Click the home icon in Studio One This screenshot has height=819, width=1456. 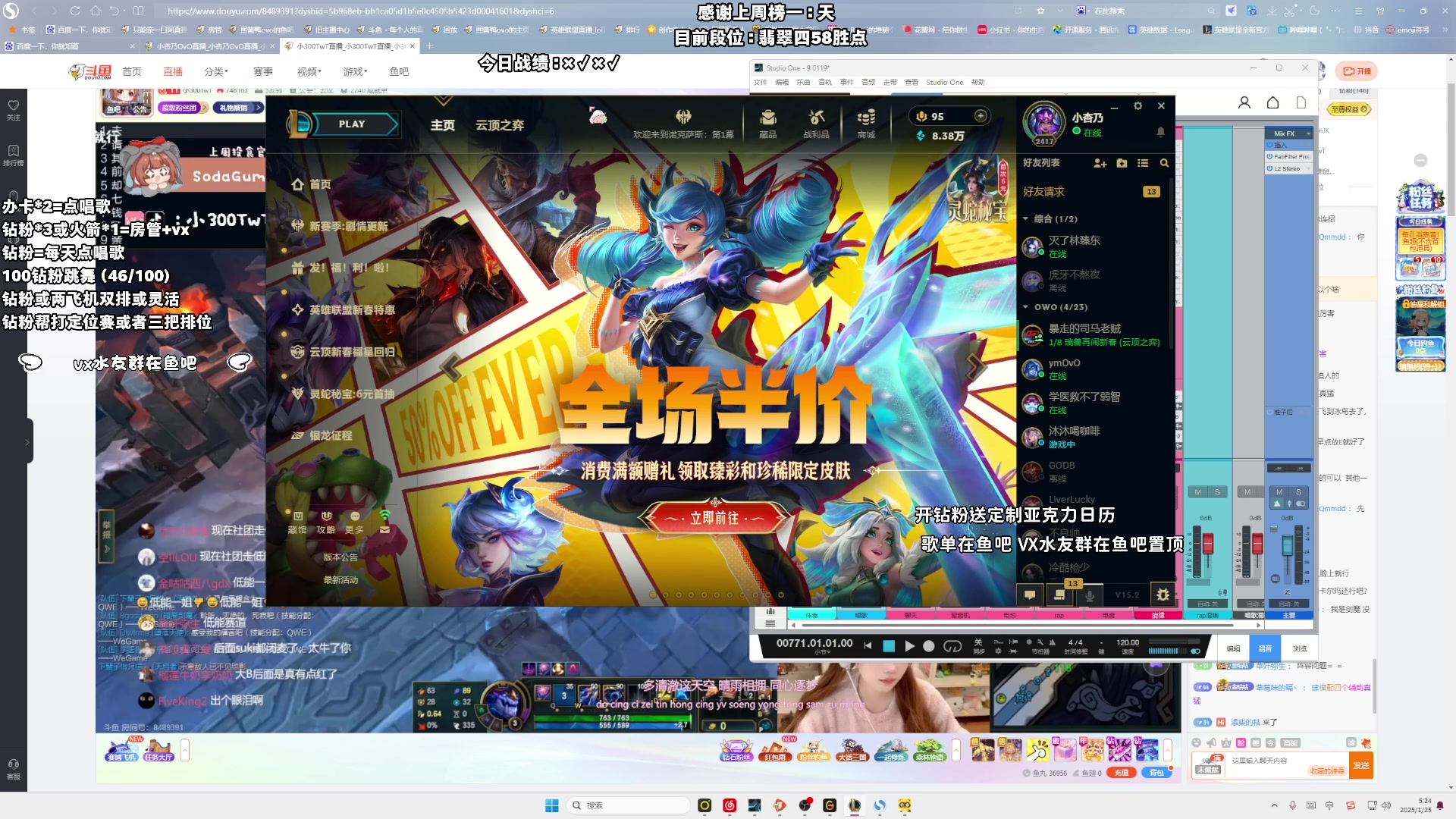tap(1273, 102)
